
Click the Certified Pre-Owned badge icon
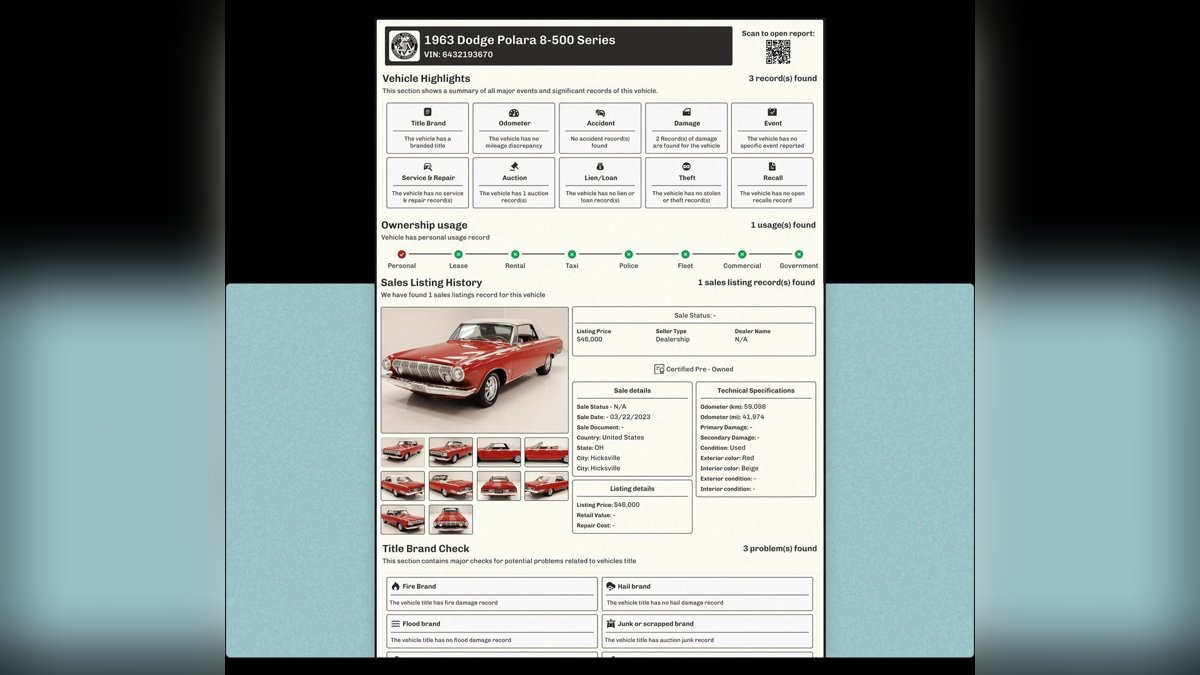[x=659, y=369]
